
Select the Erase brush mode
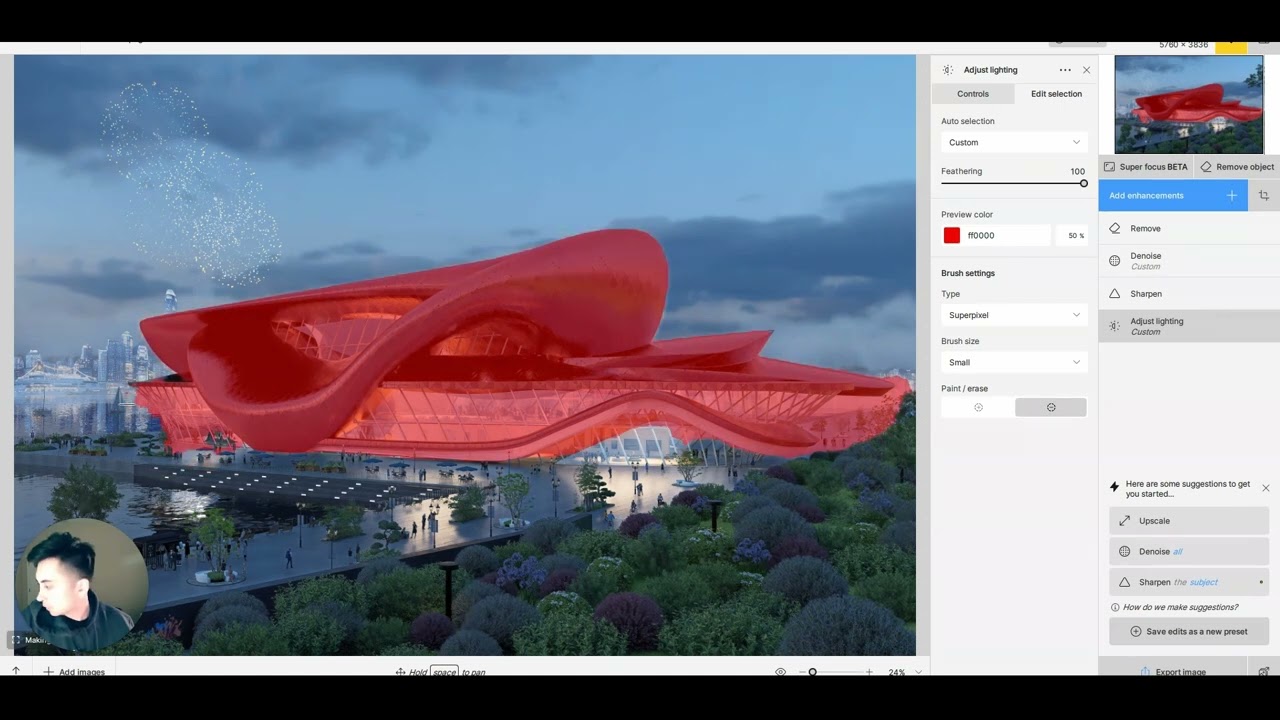(x=1051, y=407)
